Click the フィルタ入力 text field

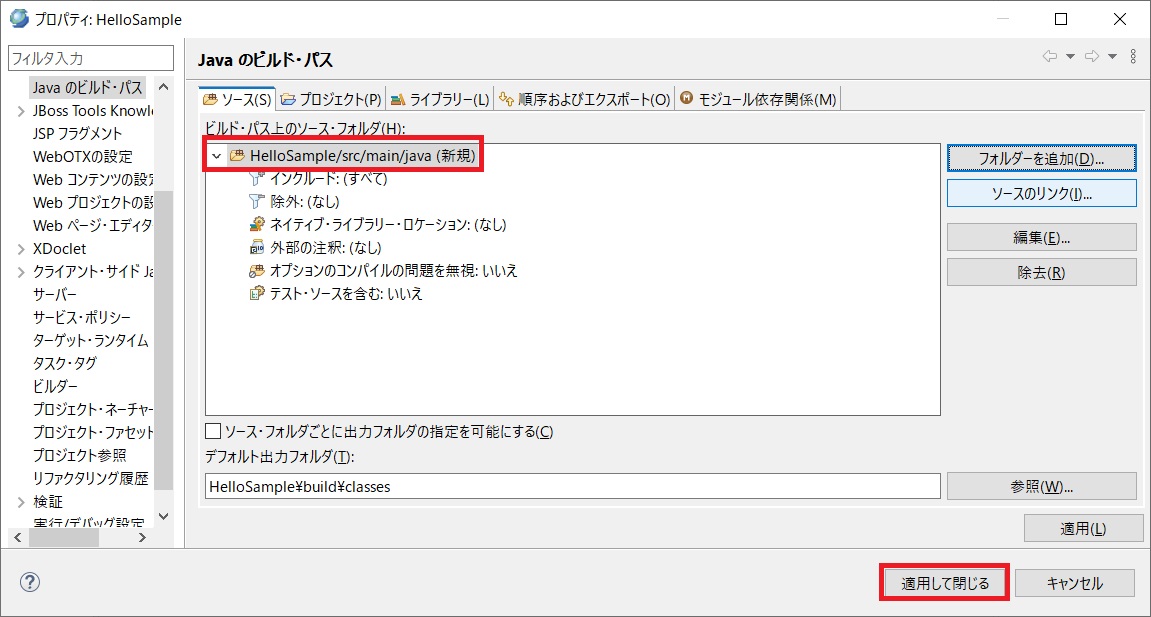pyautogui.click(x=91, y=58)
